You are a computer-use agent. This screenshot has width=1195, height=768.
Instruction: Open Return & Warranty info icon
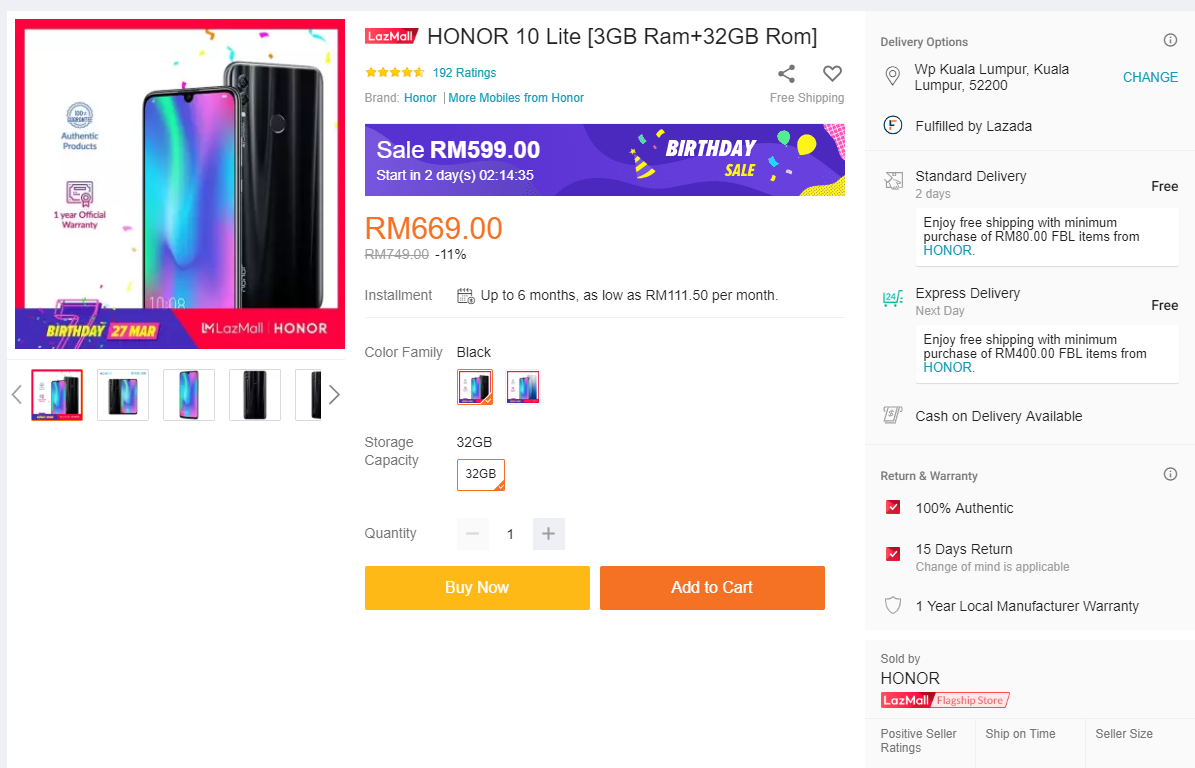tap(1170, 475)
